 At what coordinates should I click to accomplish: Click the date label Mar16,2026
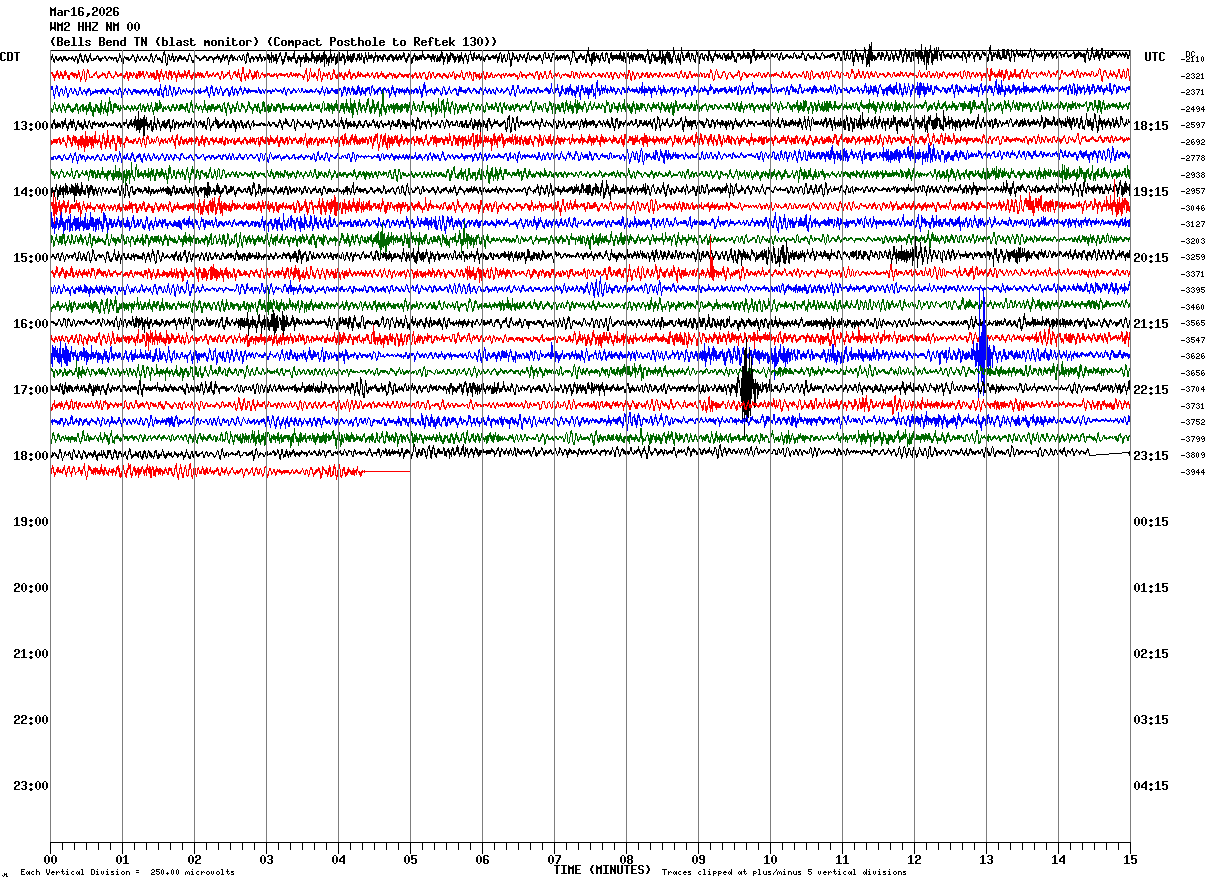pyautogui.click(x=84, y=12)
